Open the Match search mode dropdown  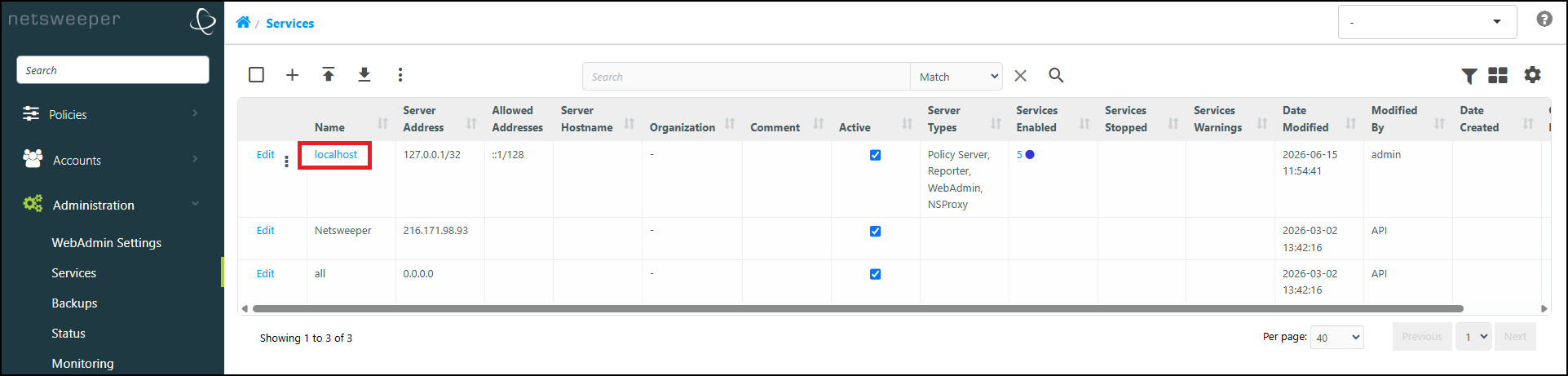pyautogui.click(x=956, y=77)
